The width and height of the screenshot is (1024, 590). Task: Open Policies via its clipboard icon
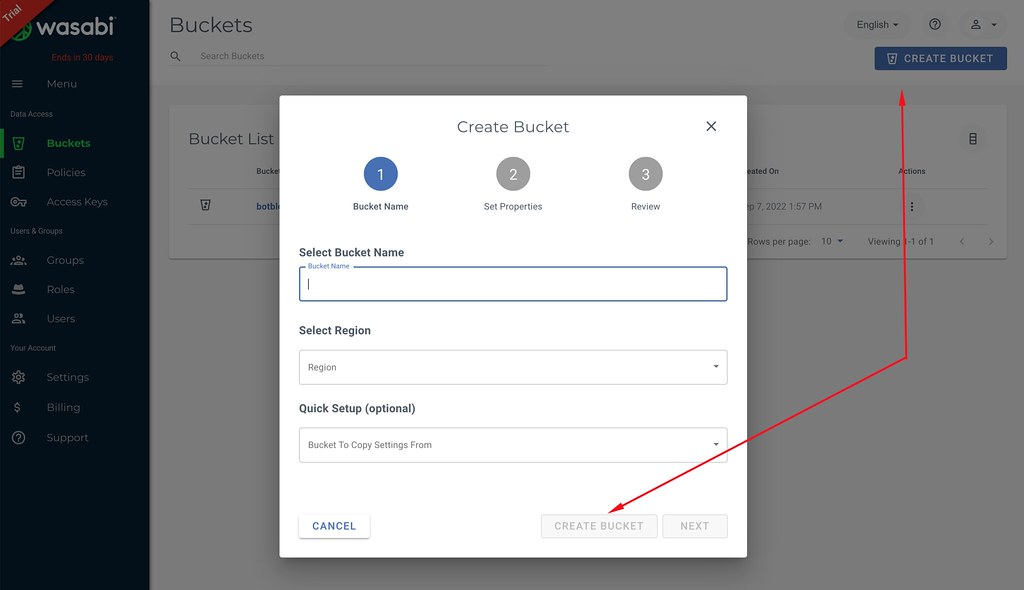tap(18, 172)
